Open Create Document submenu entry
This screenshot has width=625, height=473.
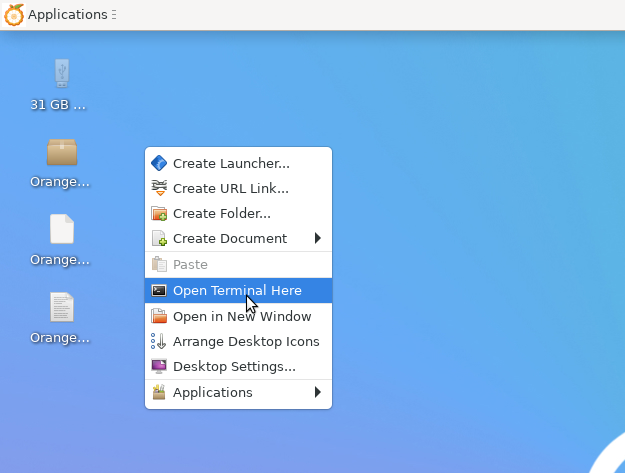tap(238, 238)
